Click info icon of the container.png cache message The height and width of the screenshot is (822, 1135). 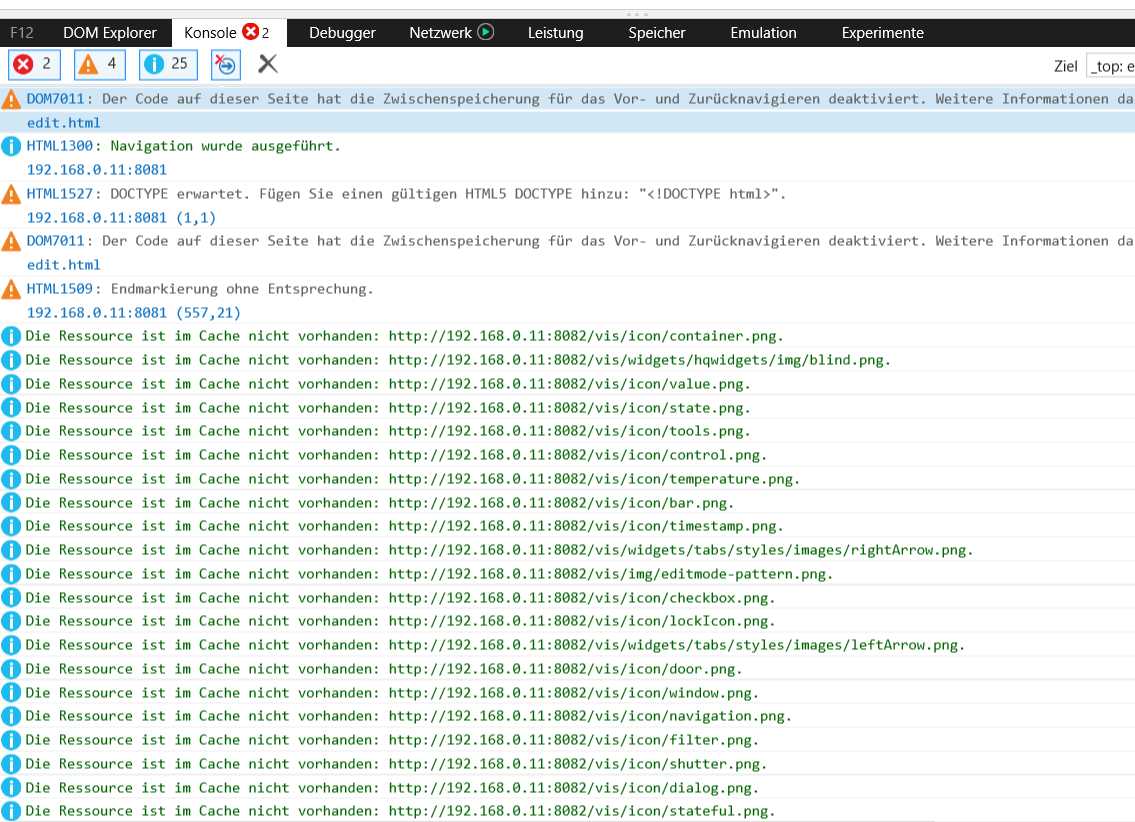[x=12, y=336]
